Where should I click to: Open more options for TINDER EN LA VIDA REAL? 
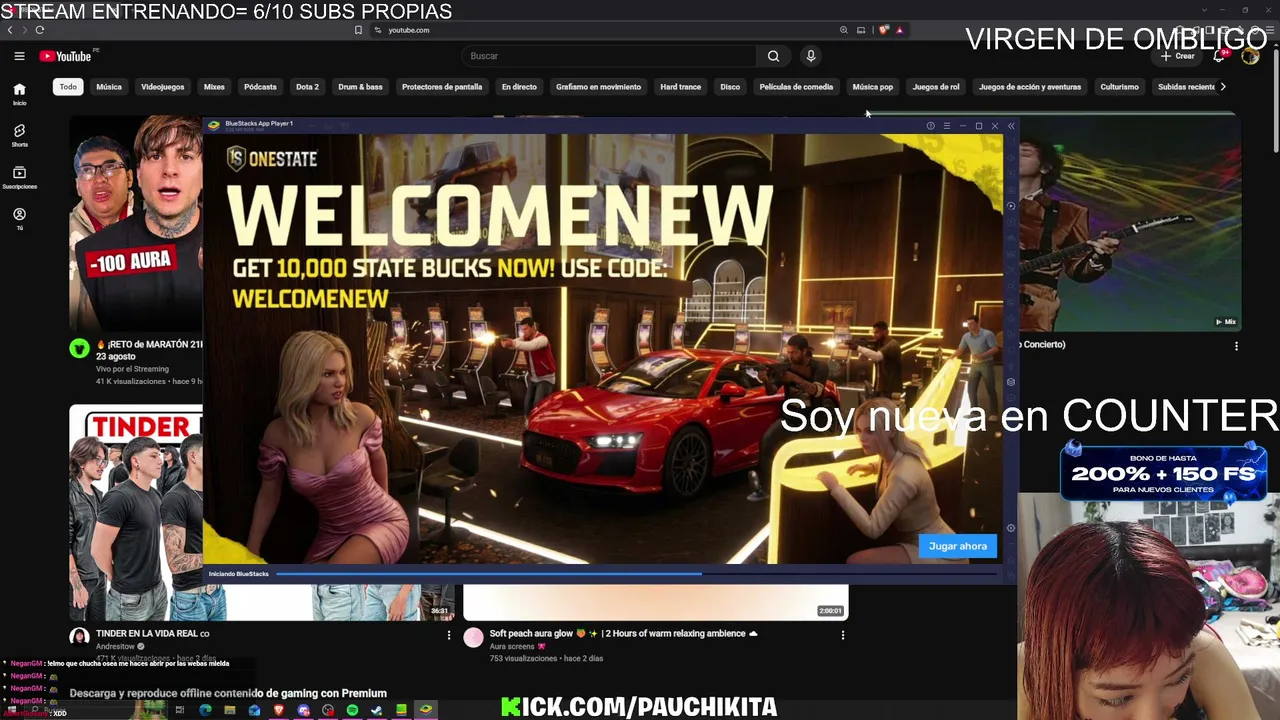(x=449, y=635)
